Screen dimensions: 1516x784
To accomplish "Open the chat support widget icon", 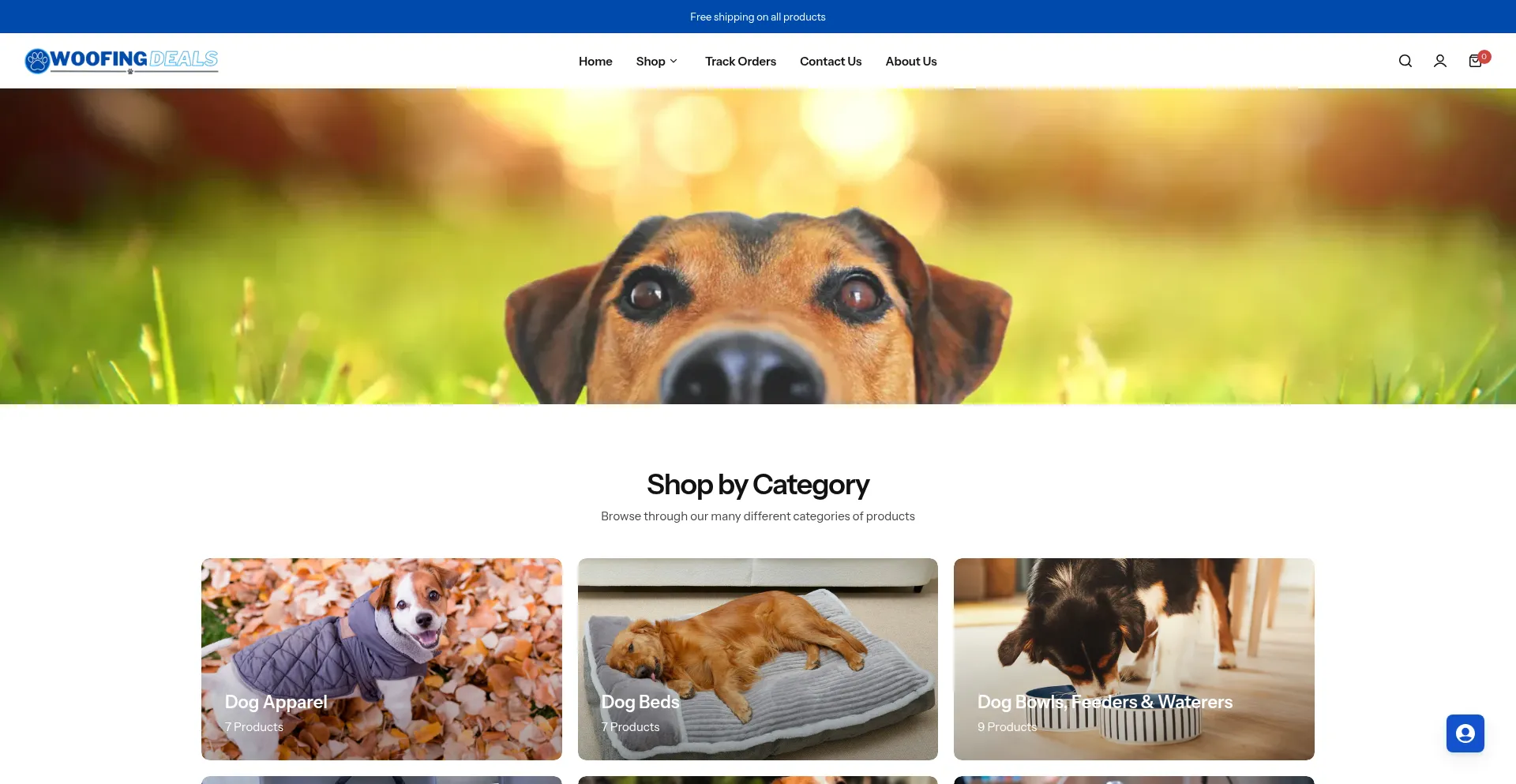I will [1465, 733].
